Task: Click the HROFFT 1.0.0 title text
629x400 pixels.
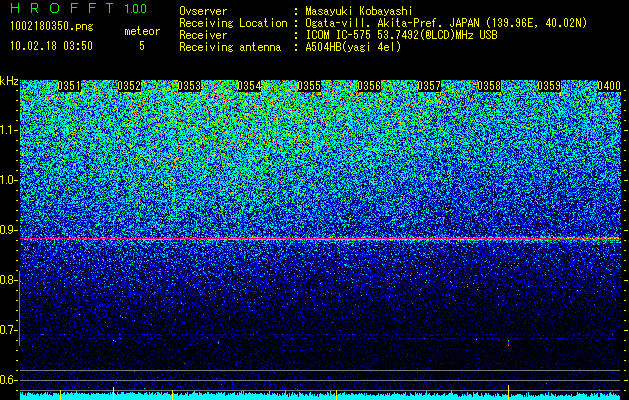Action: (x=78, y=8)
